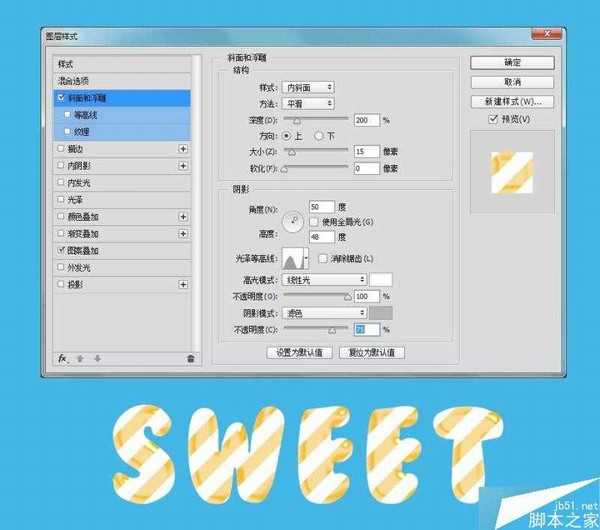The width and height of the screenshot is (600, 530).
Task: Select the 外发光 effect row label
Action: [x=79, y=267]
